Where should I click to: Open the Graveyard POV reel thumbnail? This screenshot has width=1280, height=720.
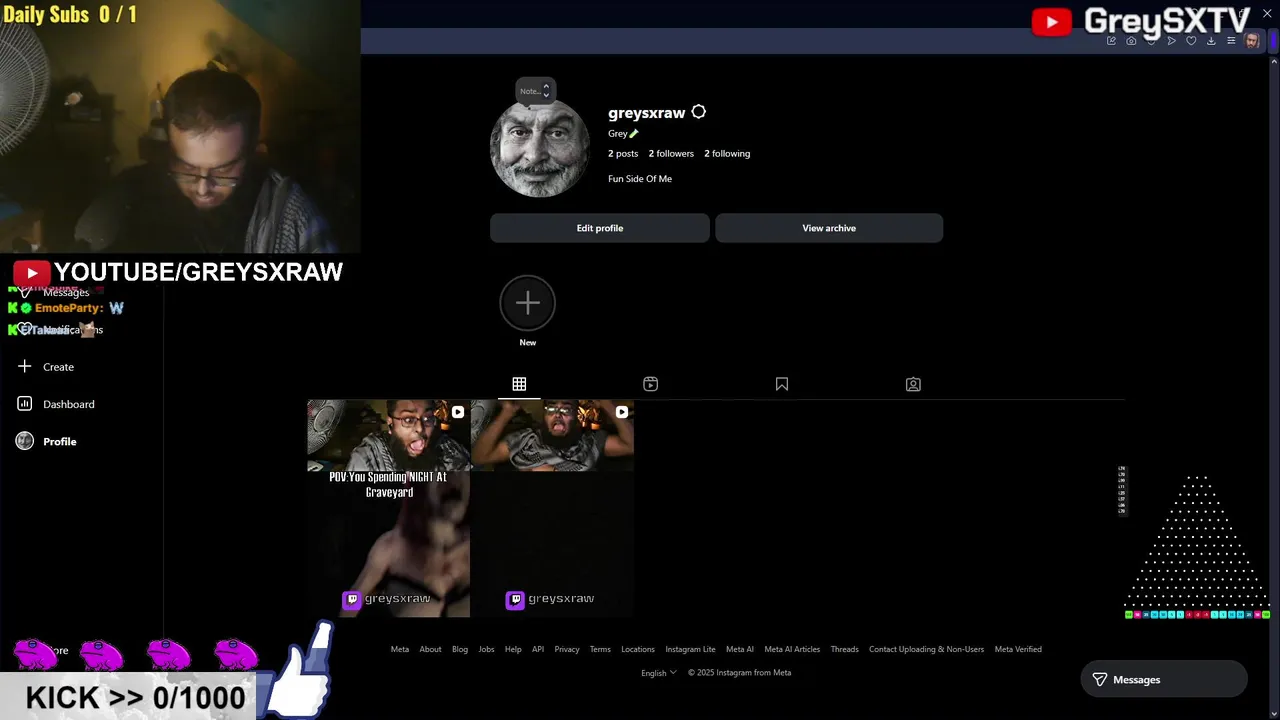(x=388, y=508)
